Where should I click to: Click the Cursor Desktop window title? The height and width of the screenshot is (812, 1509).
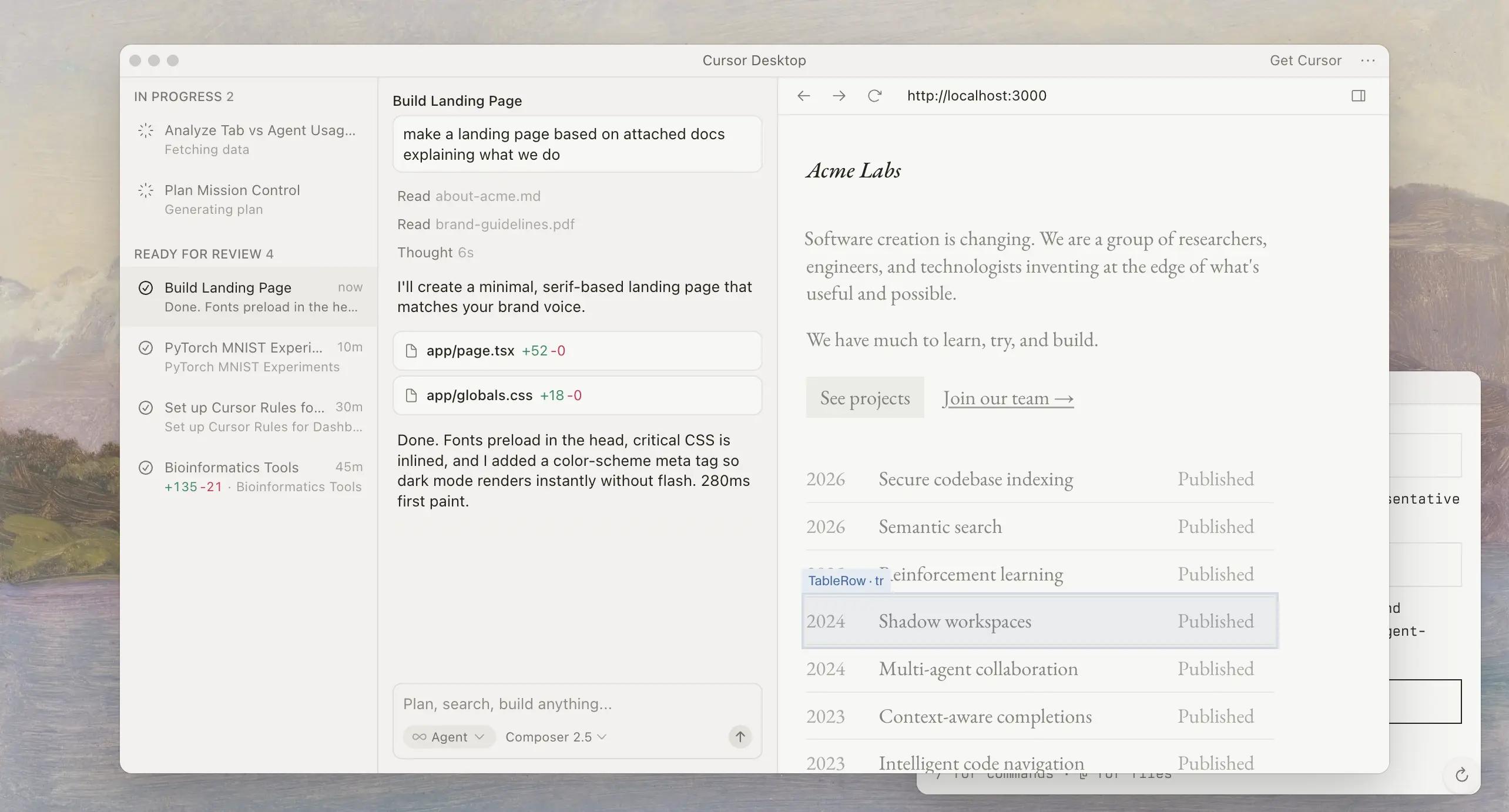pyautogui.click(x=754, y=61)
